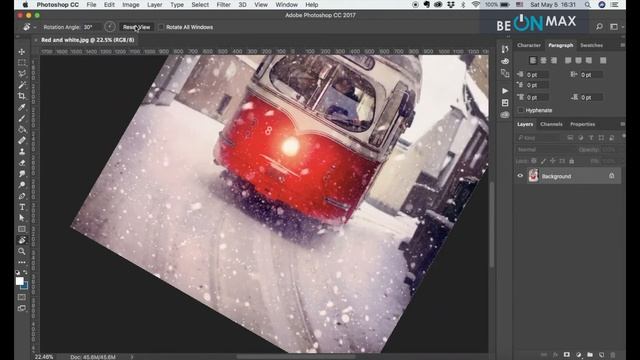Add a layer mask from Layers footer
This screenshot has height=360, width=640.
click(x=567, y=355)
